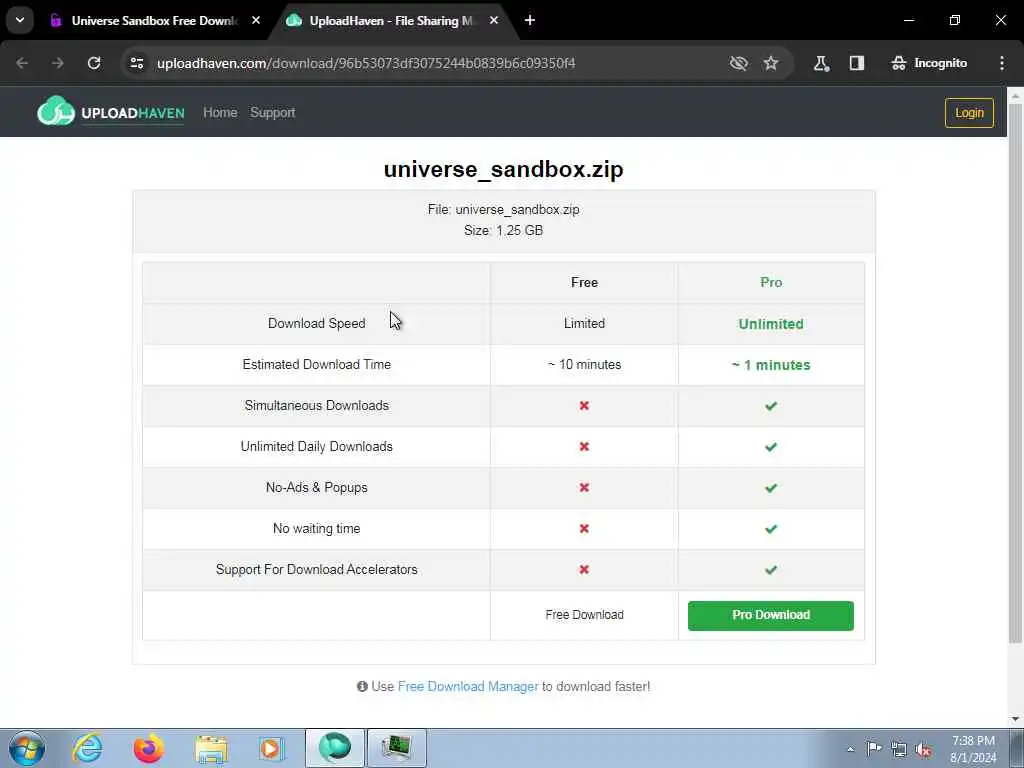Image resolution: width=1024 pixels, height=768 pixels.
Task: View site information icon in address bar
Action: [136, 63]
